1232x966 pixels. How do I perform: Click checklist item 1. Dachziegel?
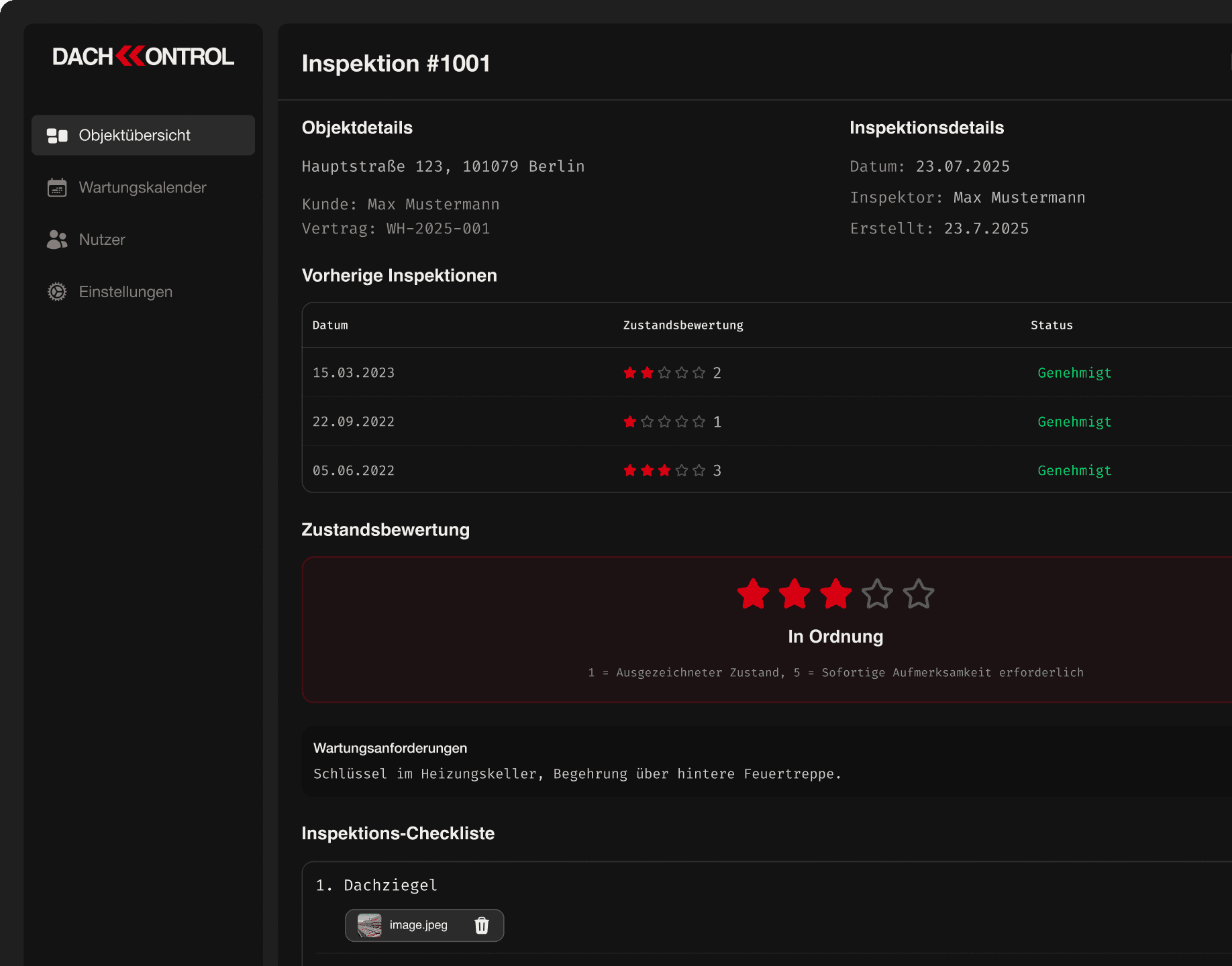point(376,885)
